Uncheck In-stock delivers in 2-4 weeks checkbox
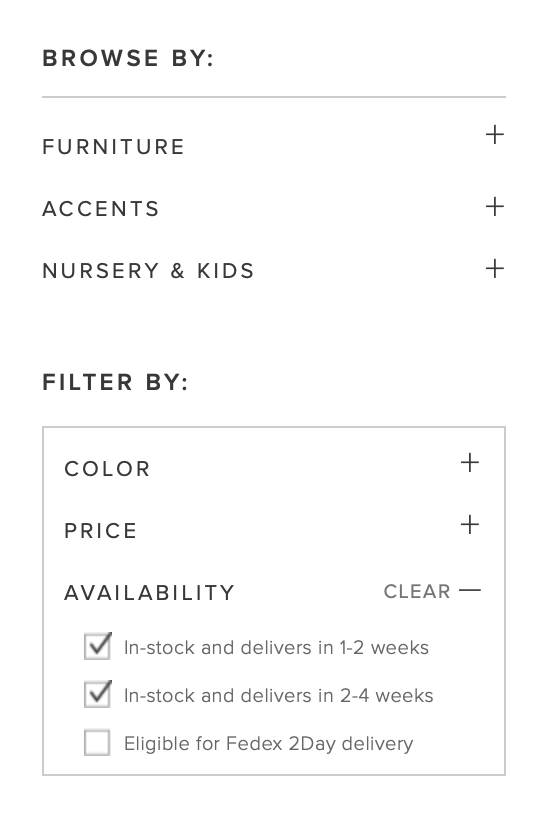 coord(98,694)
